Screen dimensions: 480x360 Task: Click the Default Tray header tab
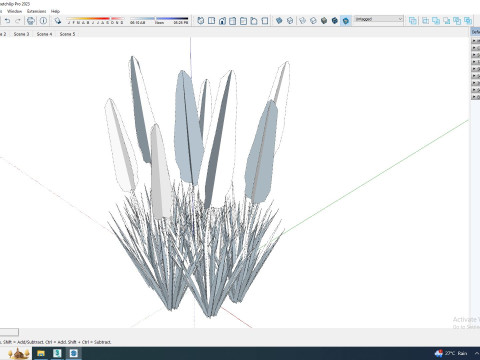476,32
